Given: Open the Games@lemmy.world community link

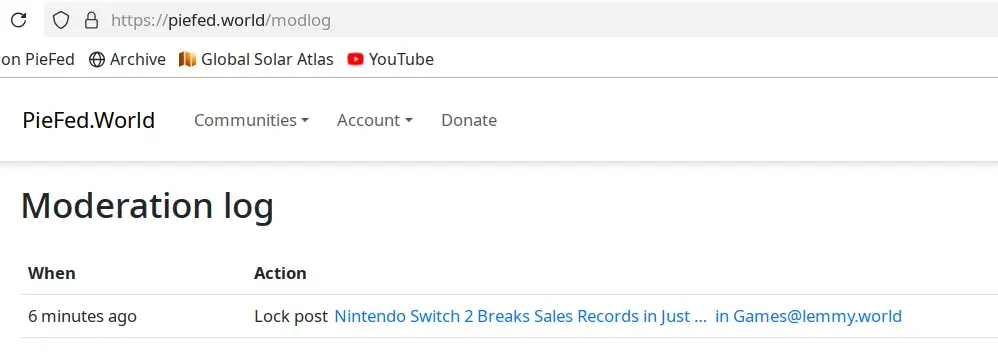Looking at the screenshot, I should [x=808, y=316].
